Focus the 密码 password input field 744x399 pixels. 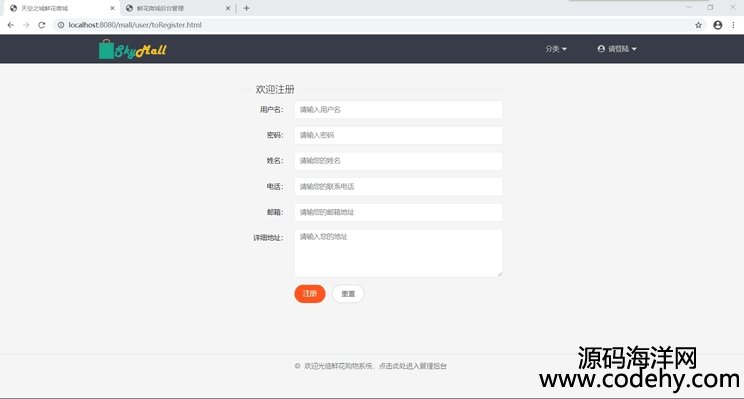pos(398,135)
